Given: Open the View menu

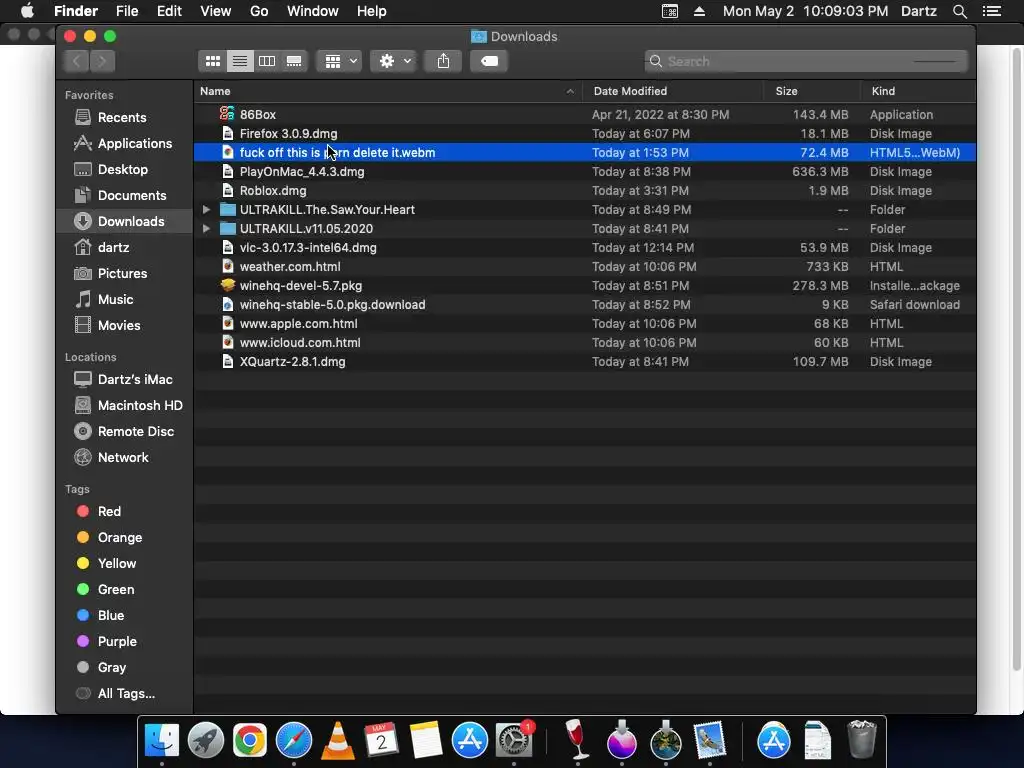Looking at the screenshot, I should pyautogui.click(x=216, y=11).
